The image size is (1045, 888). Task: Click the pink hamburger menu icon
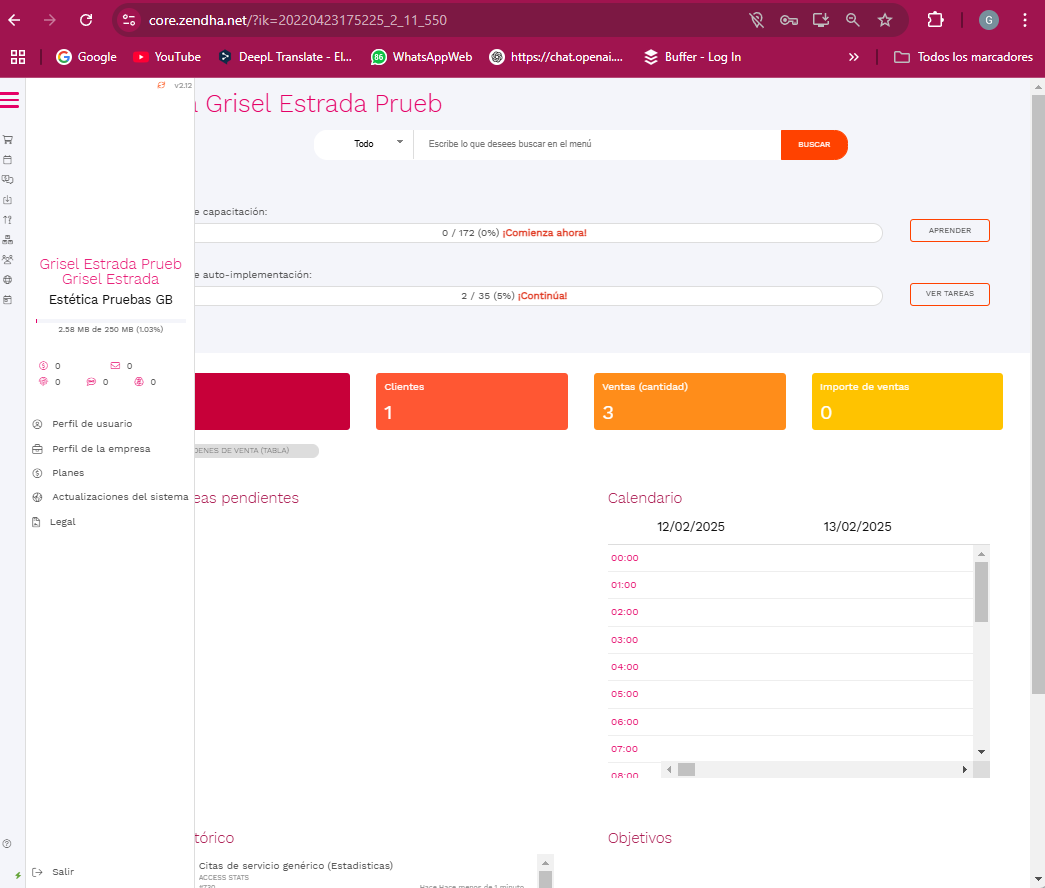(x=10, y=100)
